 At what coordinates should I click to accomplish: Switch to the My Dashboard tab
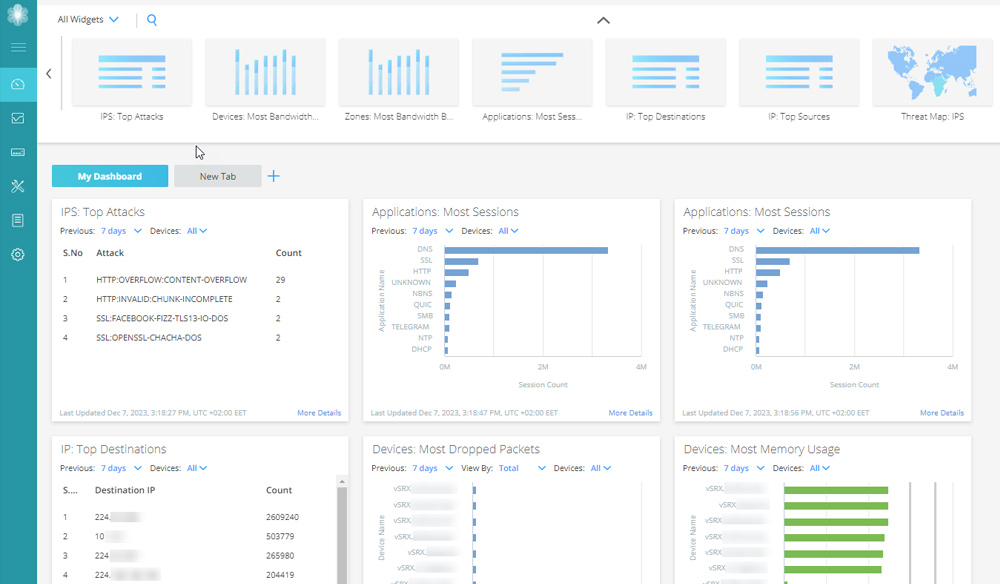110,176
